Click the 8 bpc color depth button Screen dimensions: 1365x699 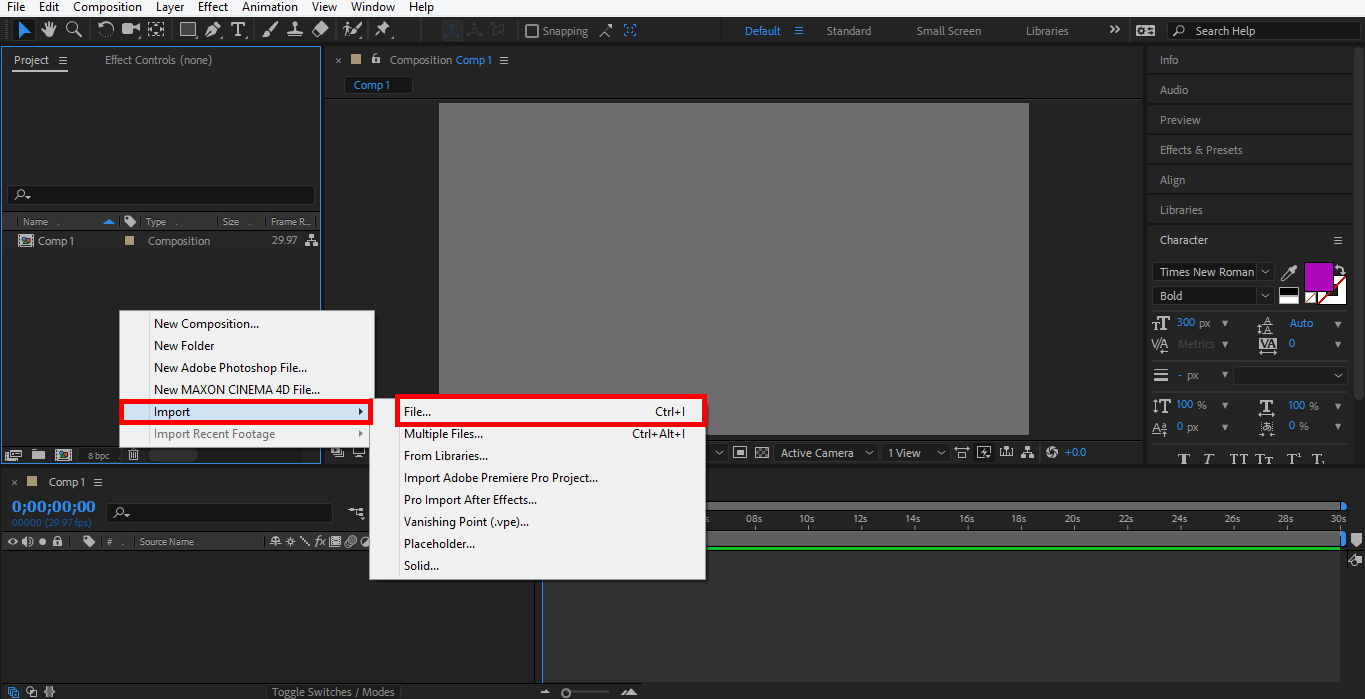pyautogui.click(x=98, y=455)
